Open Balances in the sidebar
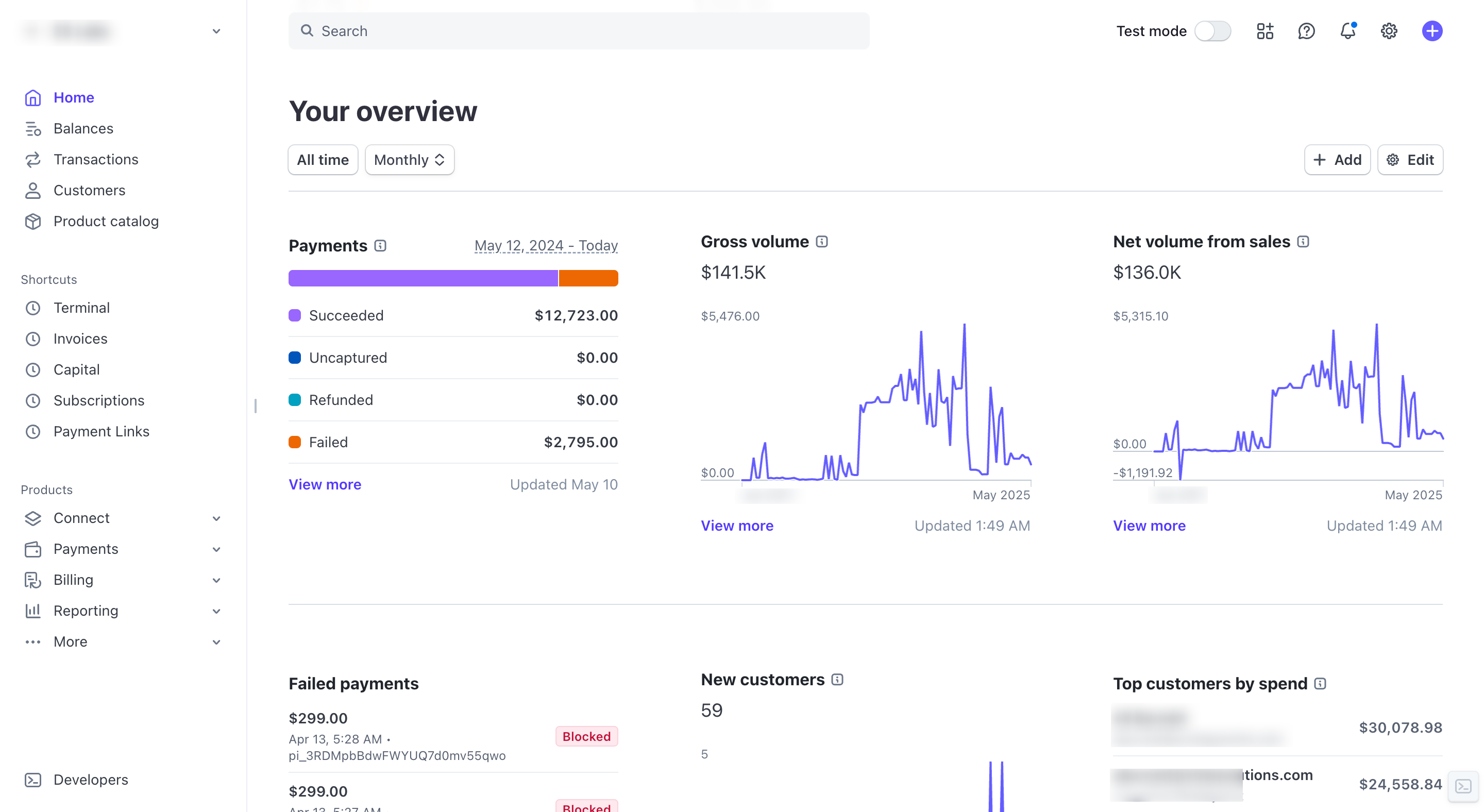The image size is (1484, 812). coord(83,128)
